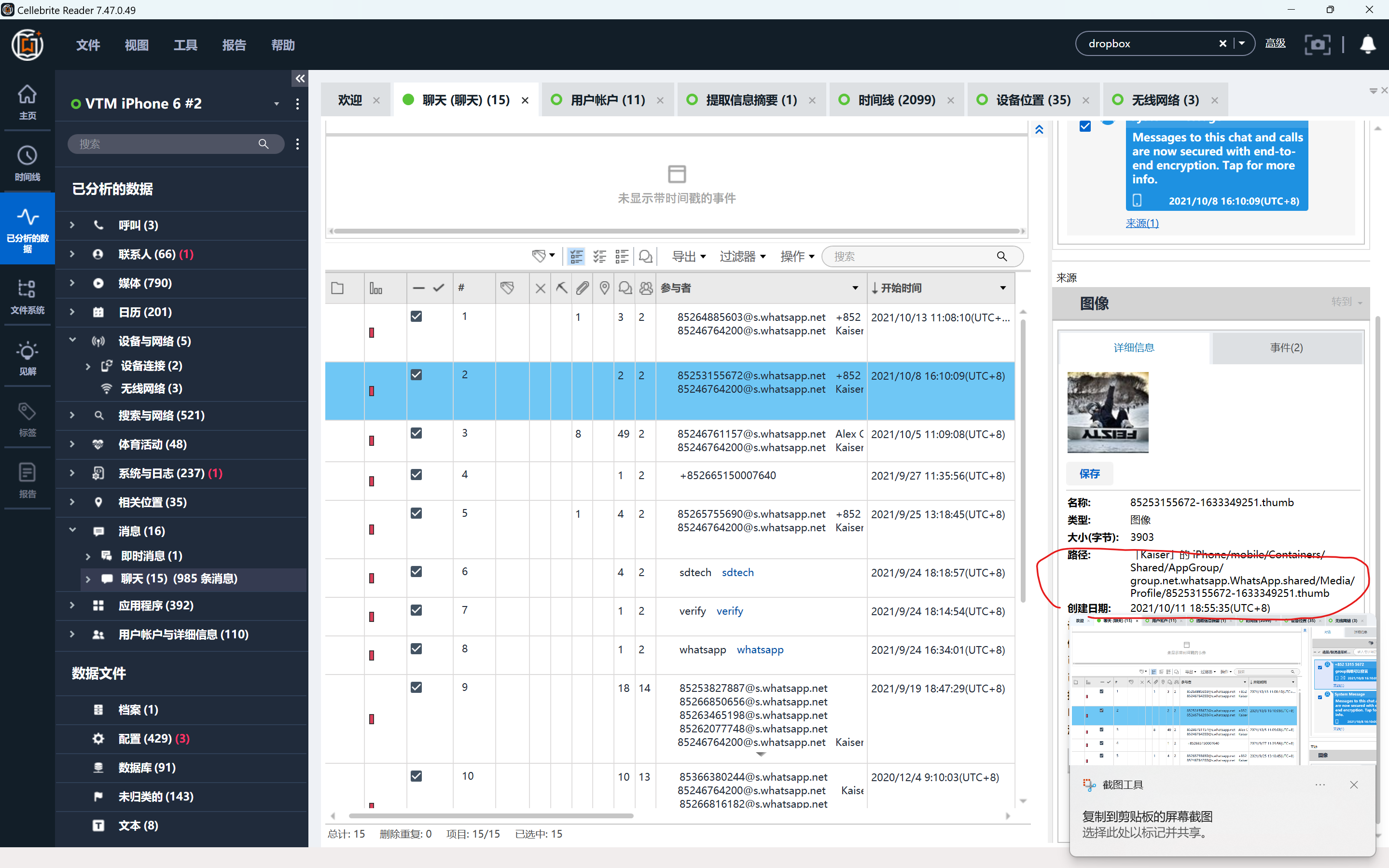The width and height of the screenshot is (1389, 868).
Task: Click the horizontal scrollbar under chat table
Action: coord(491,816)
